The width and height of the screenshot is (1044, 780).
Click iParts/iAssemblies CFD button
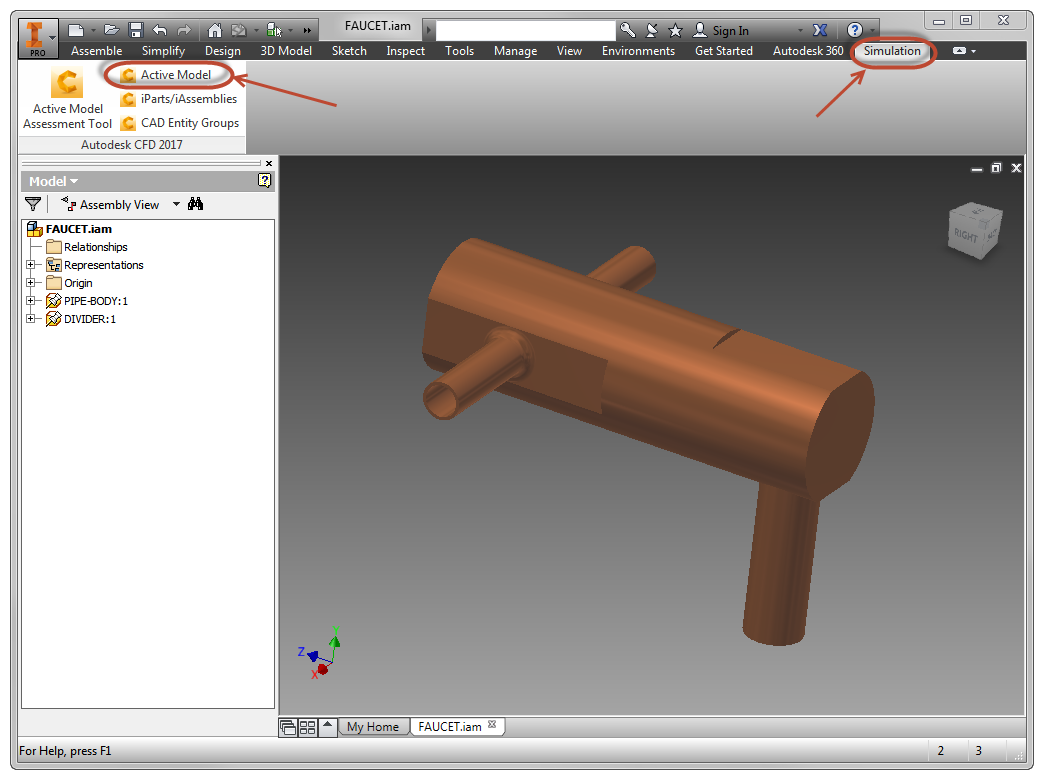179,99
